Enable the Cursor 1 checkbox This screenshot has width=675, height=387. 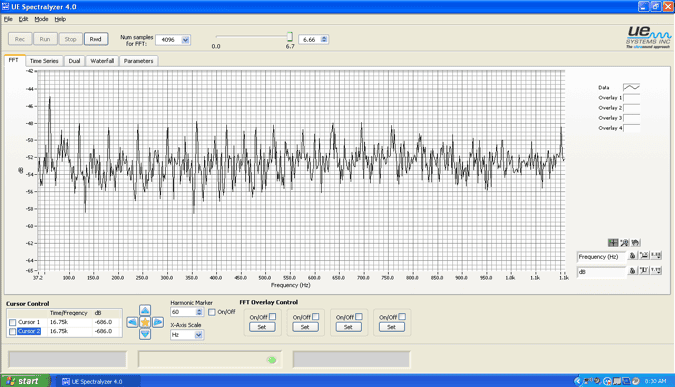click(x=12, y=322)
